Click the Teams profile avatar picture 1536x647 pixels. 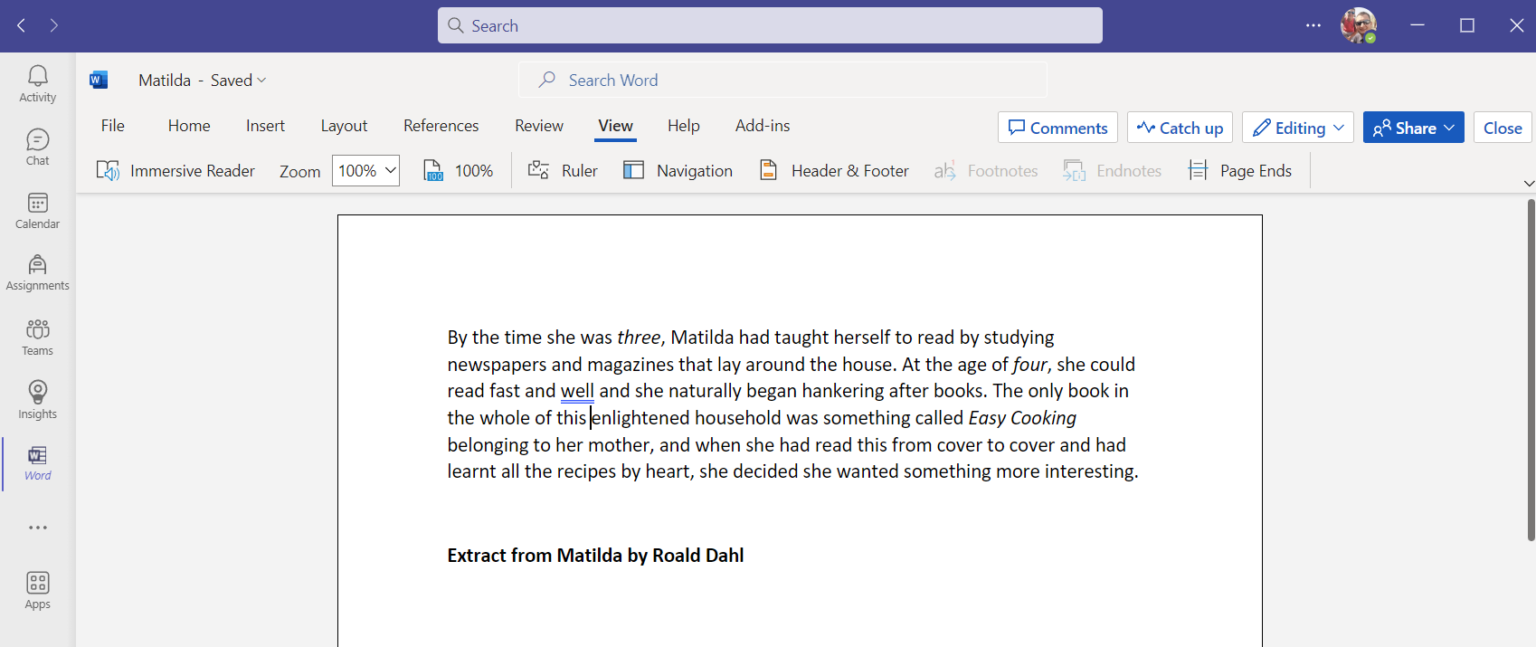click(1359, 25)
